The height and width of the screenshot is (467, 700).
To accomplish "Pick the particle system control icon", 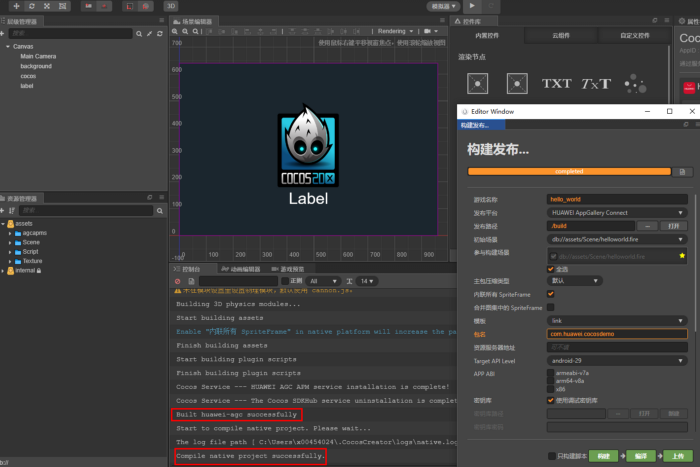I will (x=635, y=83).
